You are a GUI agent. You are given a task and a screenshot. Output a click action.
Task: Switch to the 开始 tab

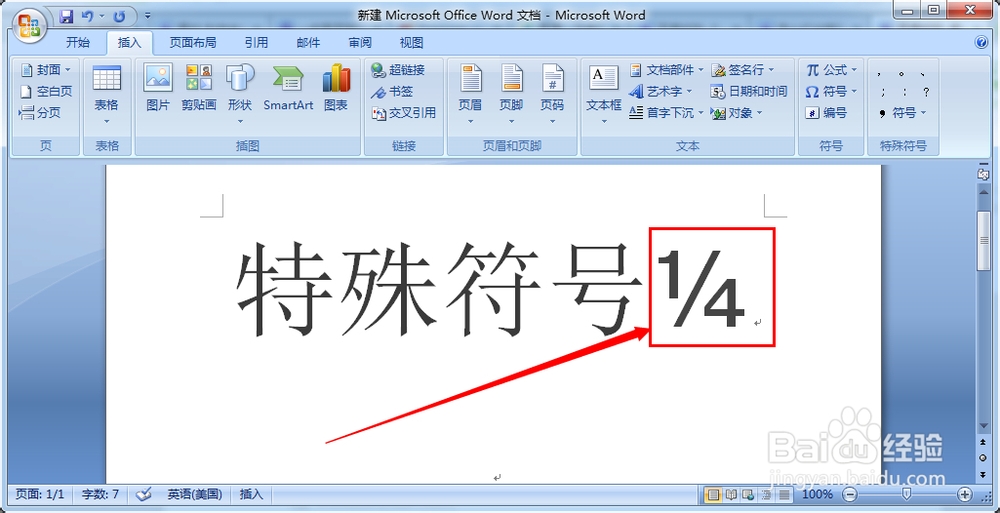pos(78,43)
